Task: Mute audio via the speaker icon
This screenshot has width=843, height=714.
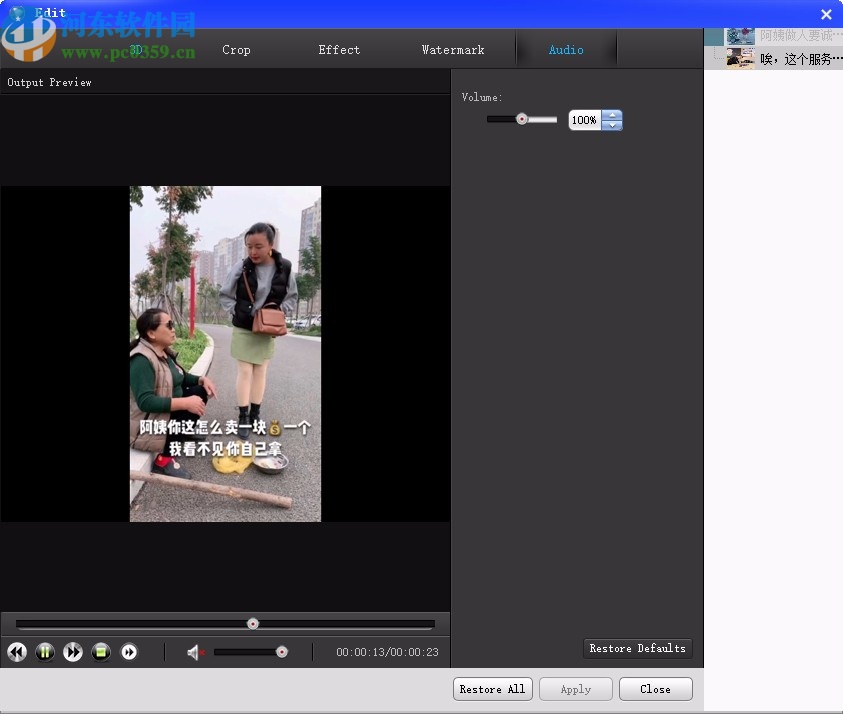Action: [194, 651]
